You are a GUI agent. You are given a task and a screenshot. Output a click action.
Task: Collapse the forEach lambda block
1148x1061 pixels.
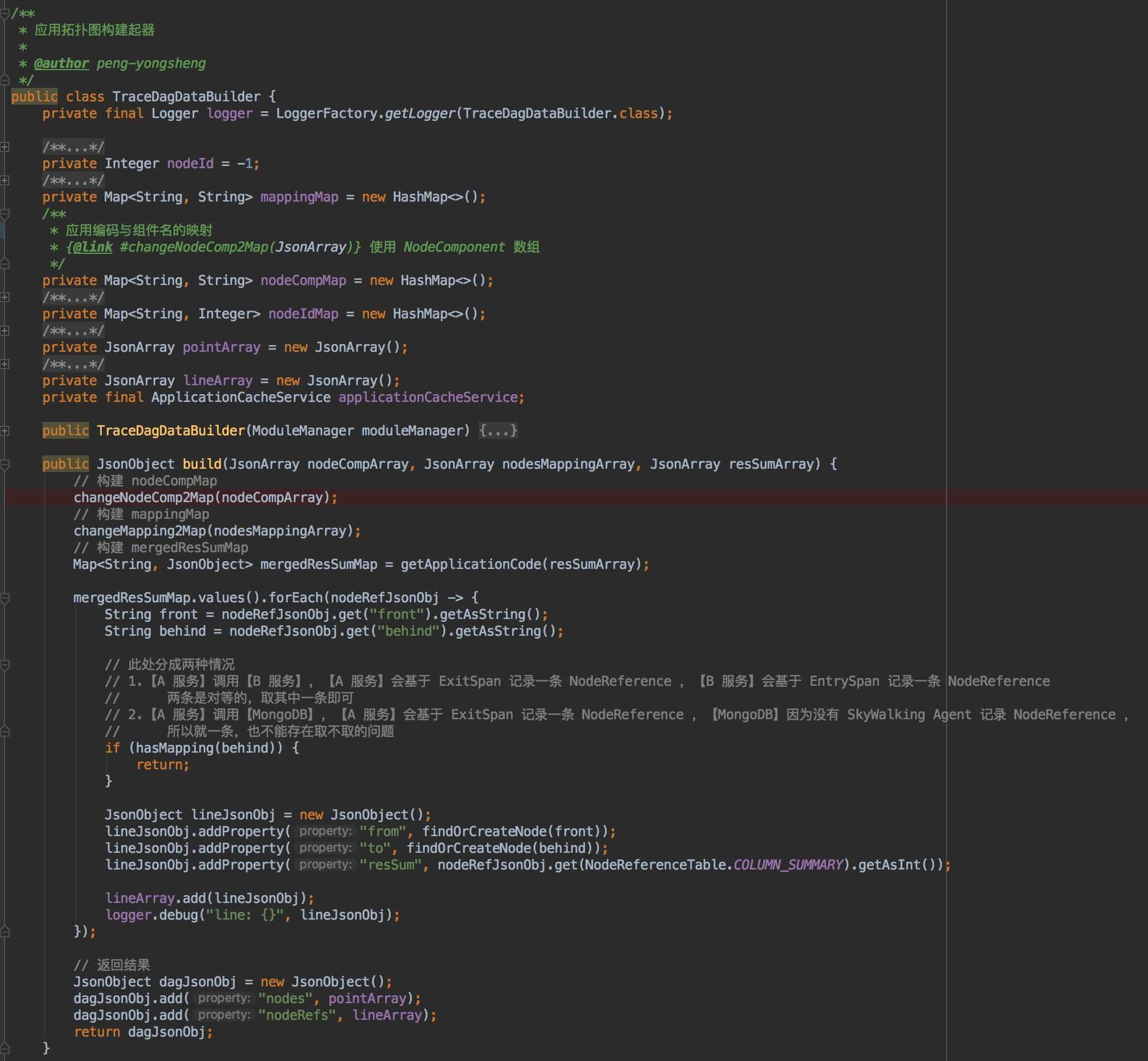4,598
